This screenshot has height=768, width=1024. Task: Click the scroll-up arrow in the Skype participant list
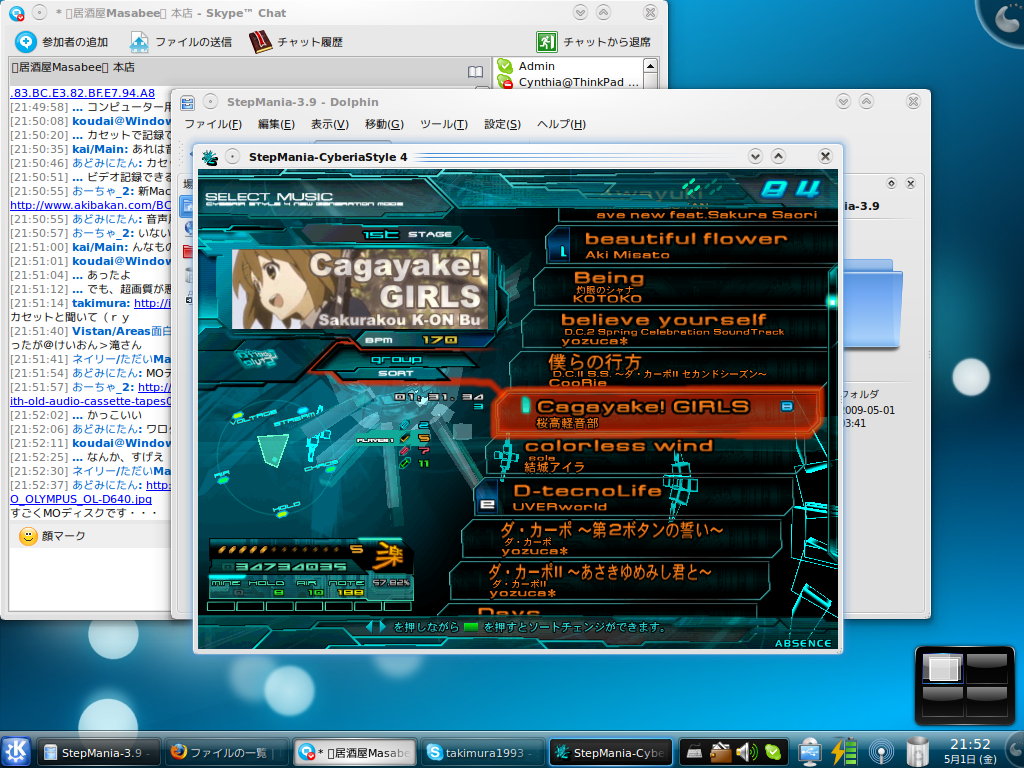coord(650,66)
